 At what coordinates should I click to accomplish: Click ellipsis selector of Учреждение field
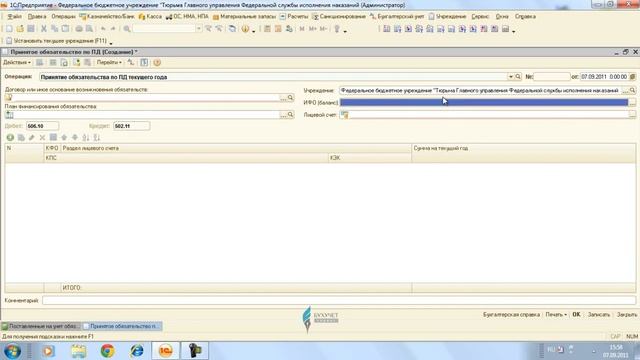tap(625, 90)
